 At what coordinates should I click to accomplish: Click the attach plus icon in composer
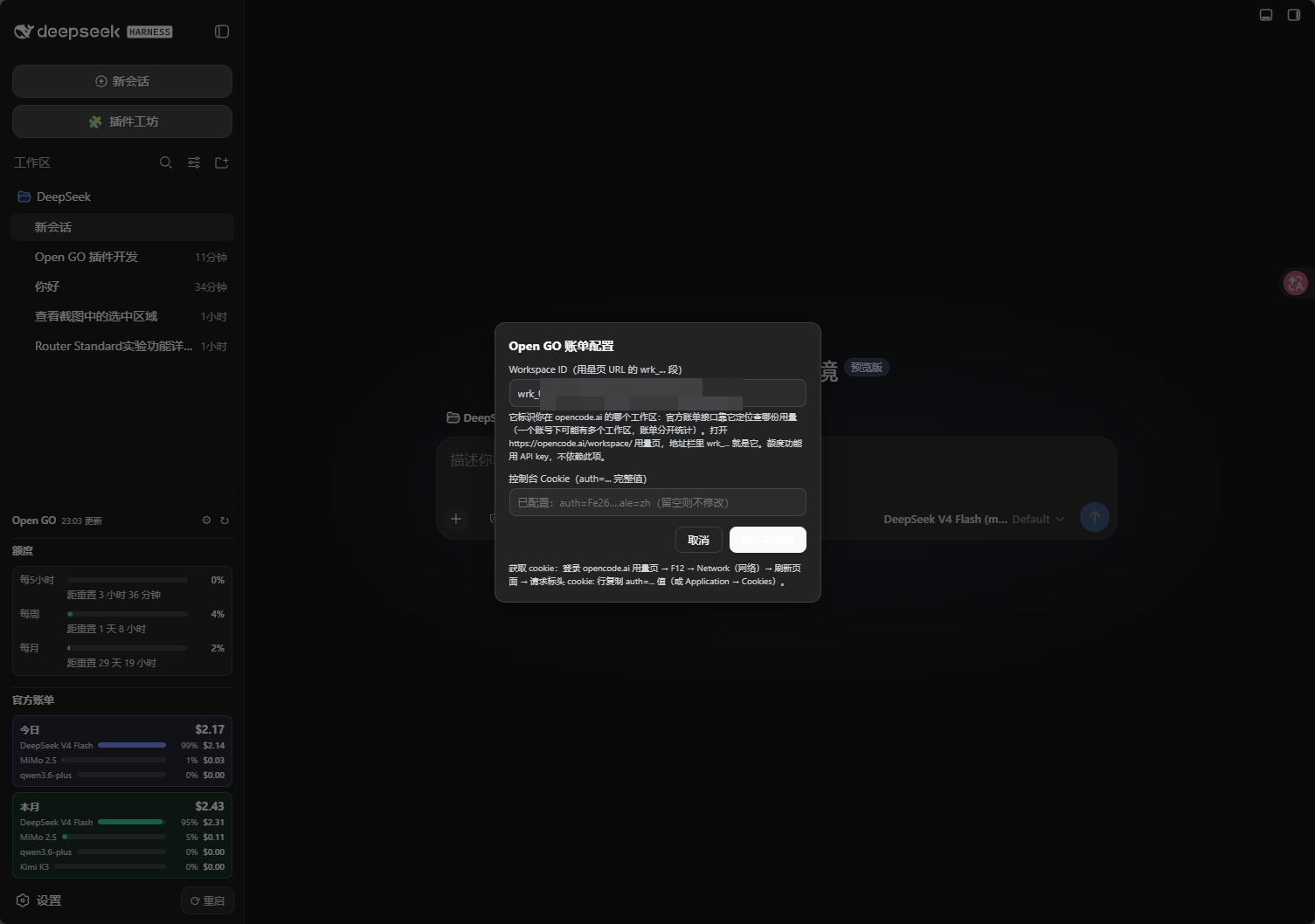[x=456, y=519]
